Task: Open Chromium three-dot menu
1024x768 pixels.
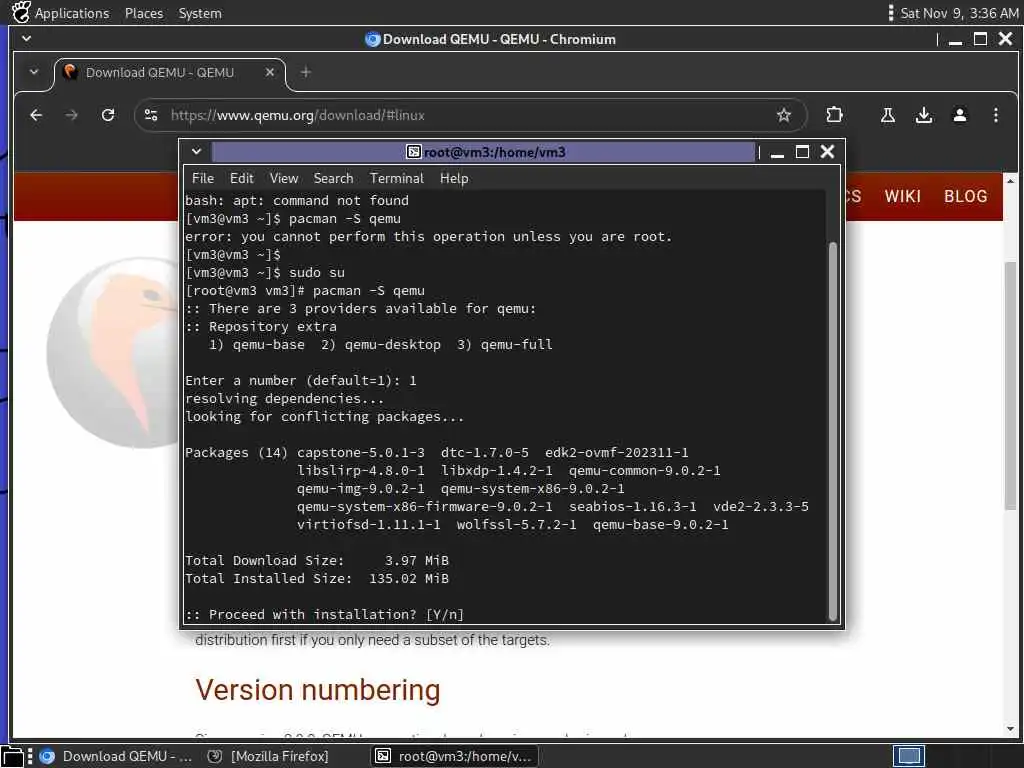Action: pos(995,116)
